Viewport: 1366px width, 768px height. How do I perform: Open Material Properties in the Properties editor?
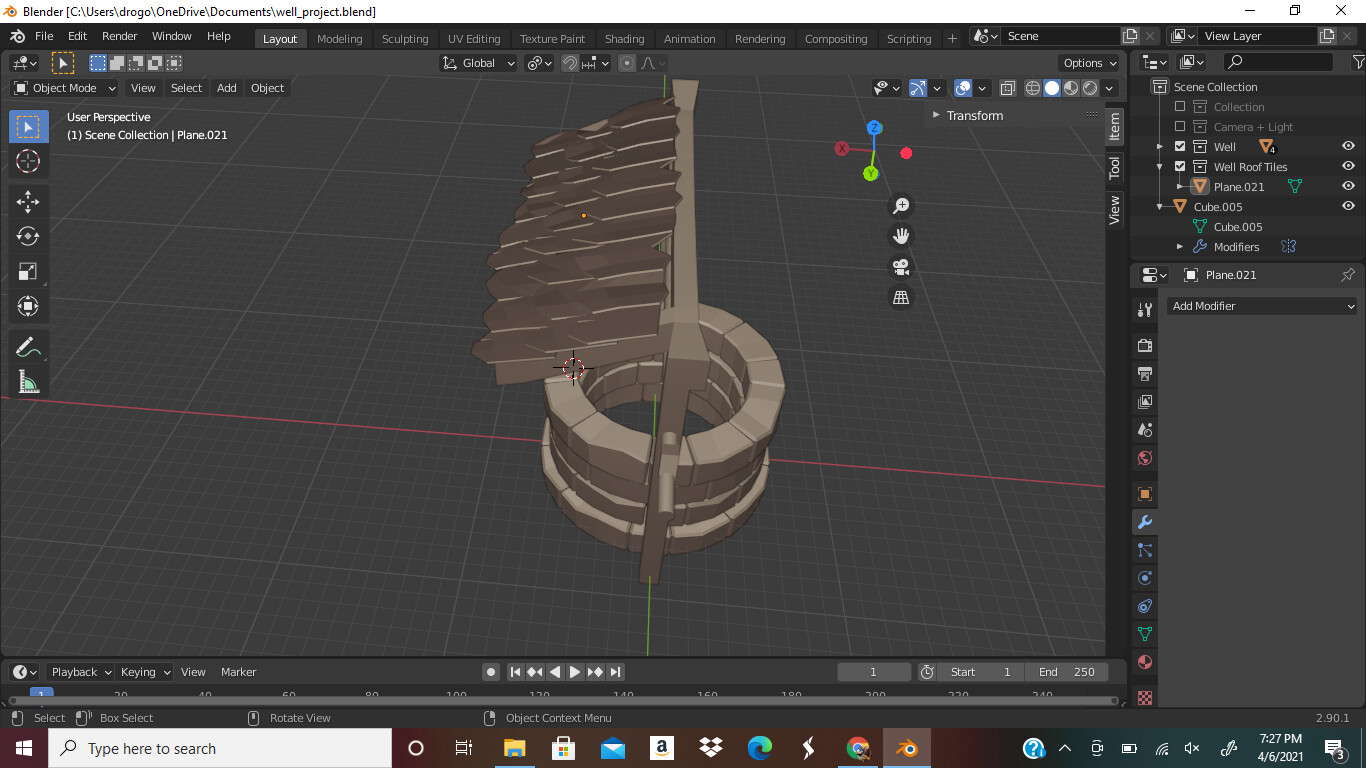[1144, 661]
